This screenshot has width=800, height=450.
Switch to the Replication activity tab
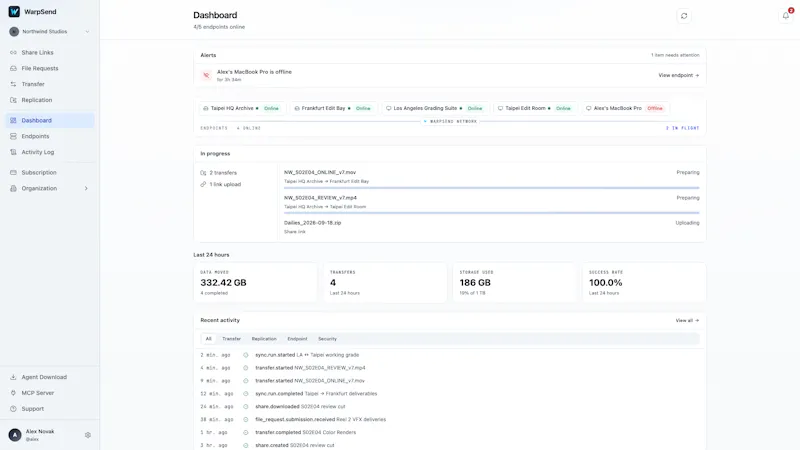pos(264,339)
